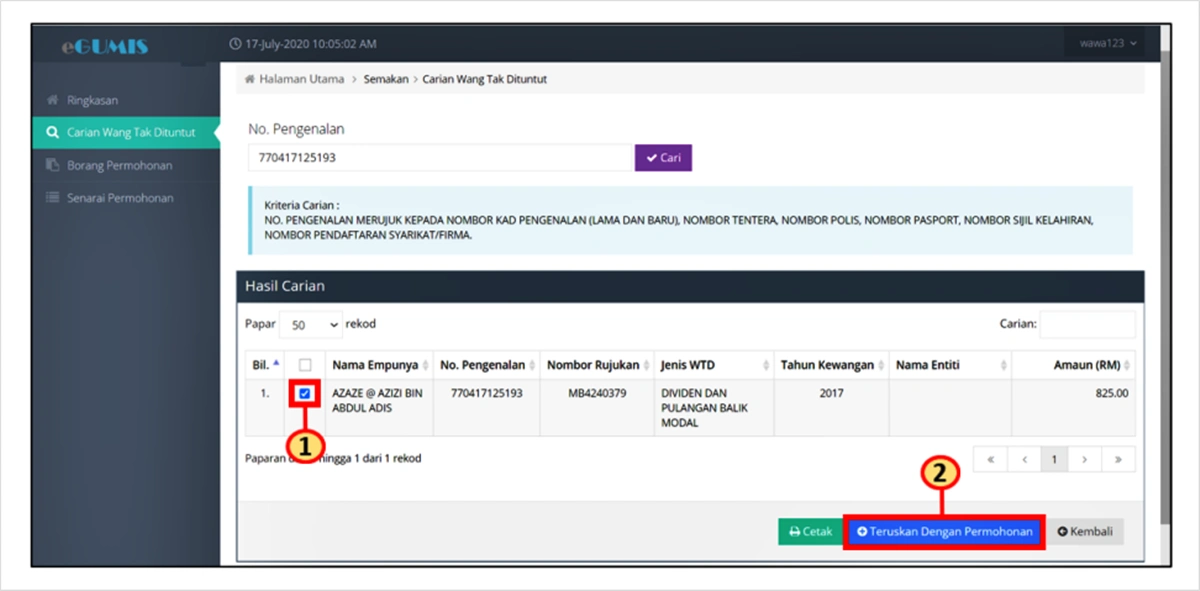1200x591 pixels.
Task: Expand the Papar records-per-page dropdown
Action: coord(311,325)
